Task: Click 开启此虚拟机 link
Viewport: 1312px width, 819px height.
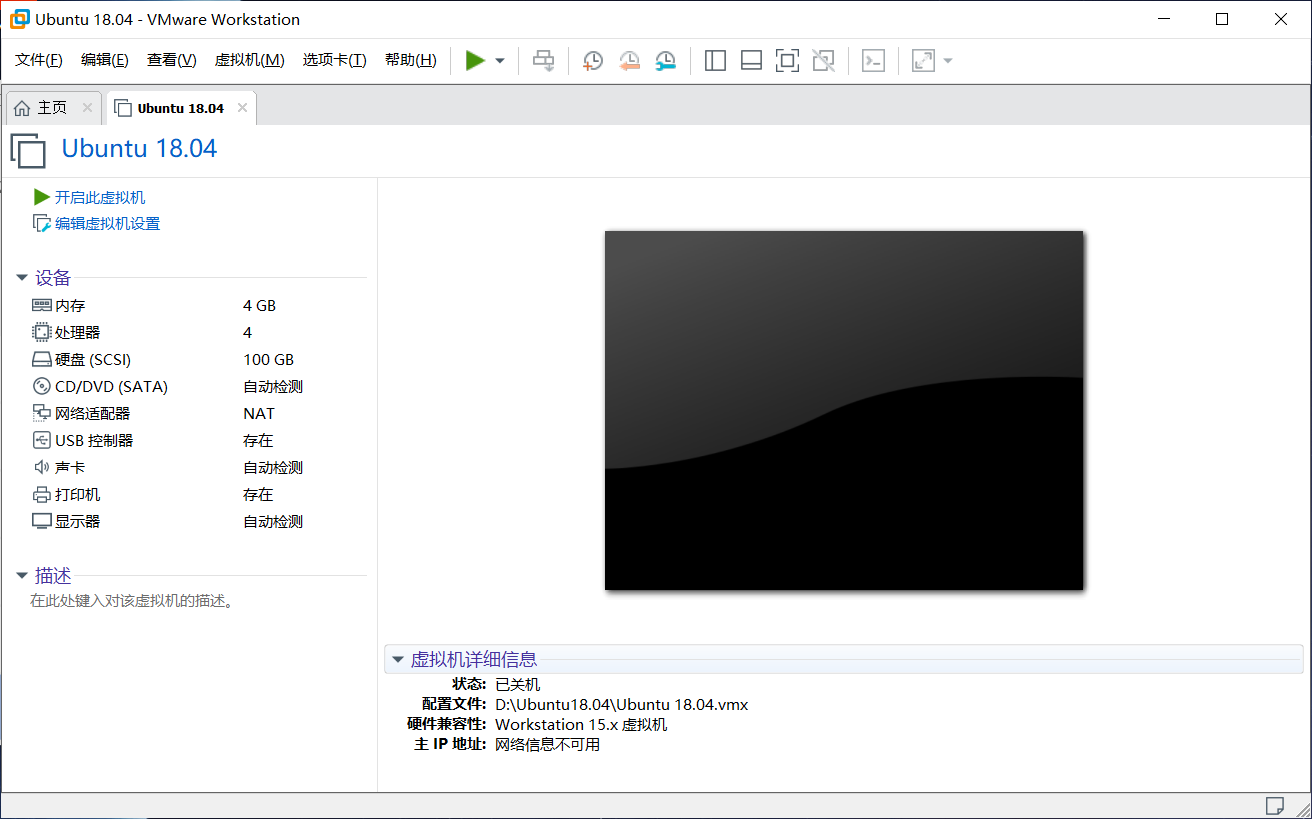Action: (x=99, y=198)
